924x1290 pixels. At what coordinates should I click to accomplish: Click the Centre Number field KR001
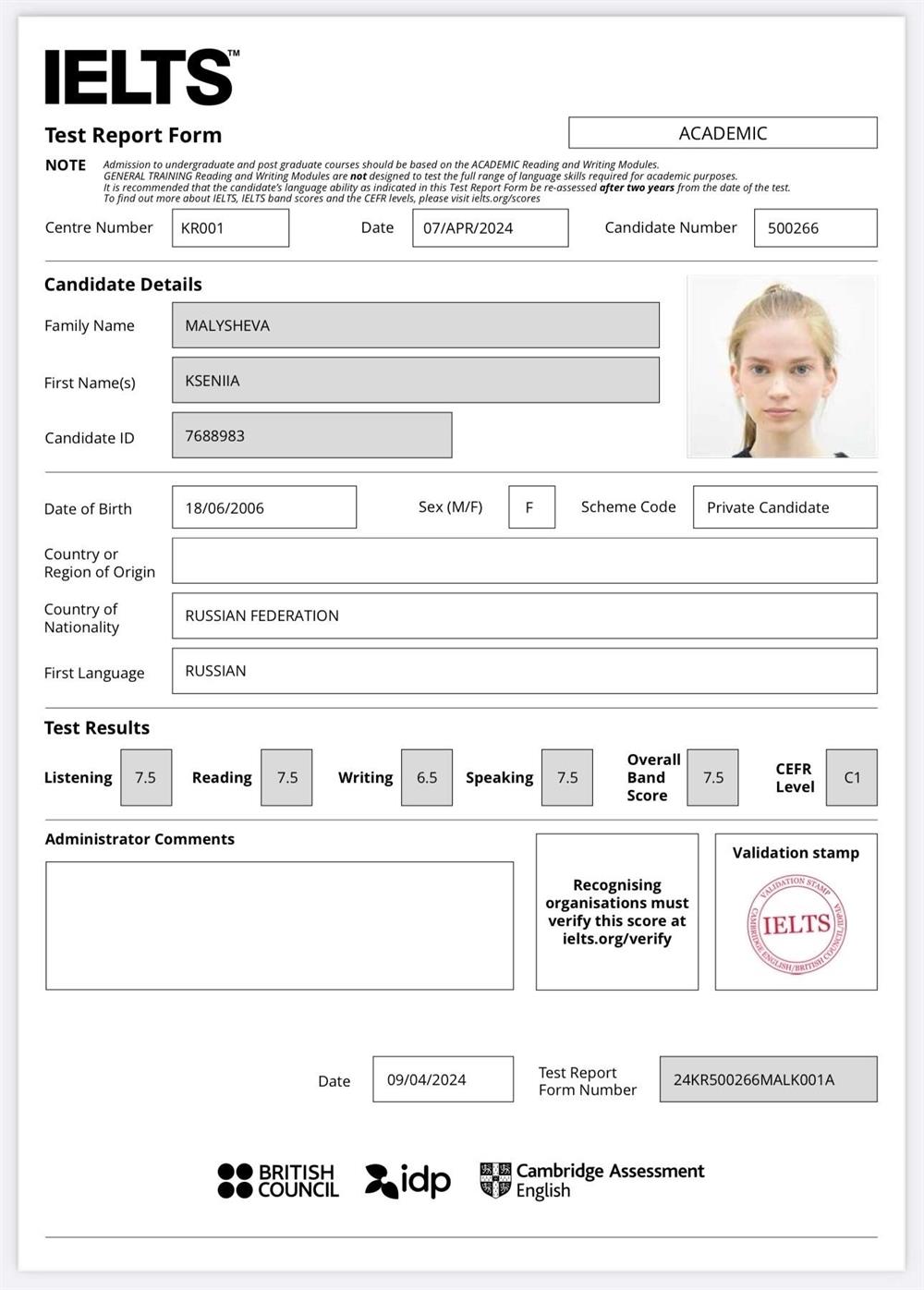click(230, 228)
